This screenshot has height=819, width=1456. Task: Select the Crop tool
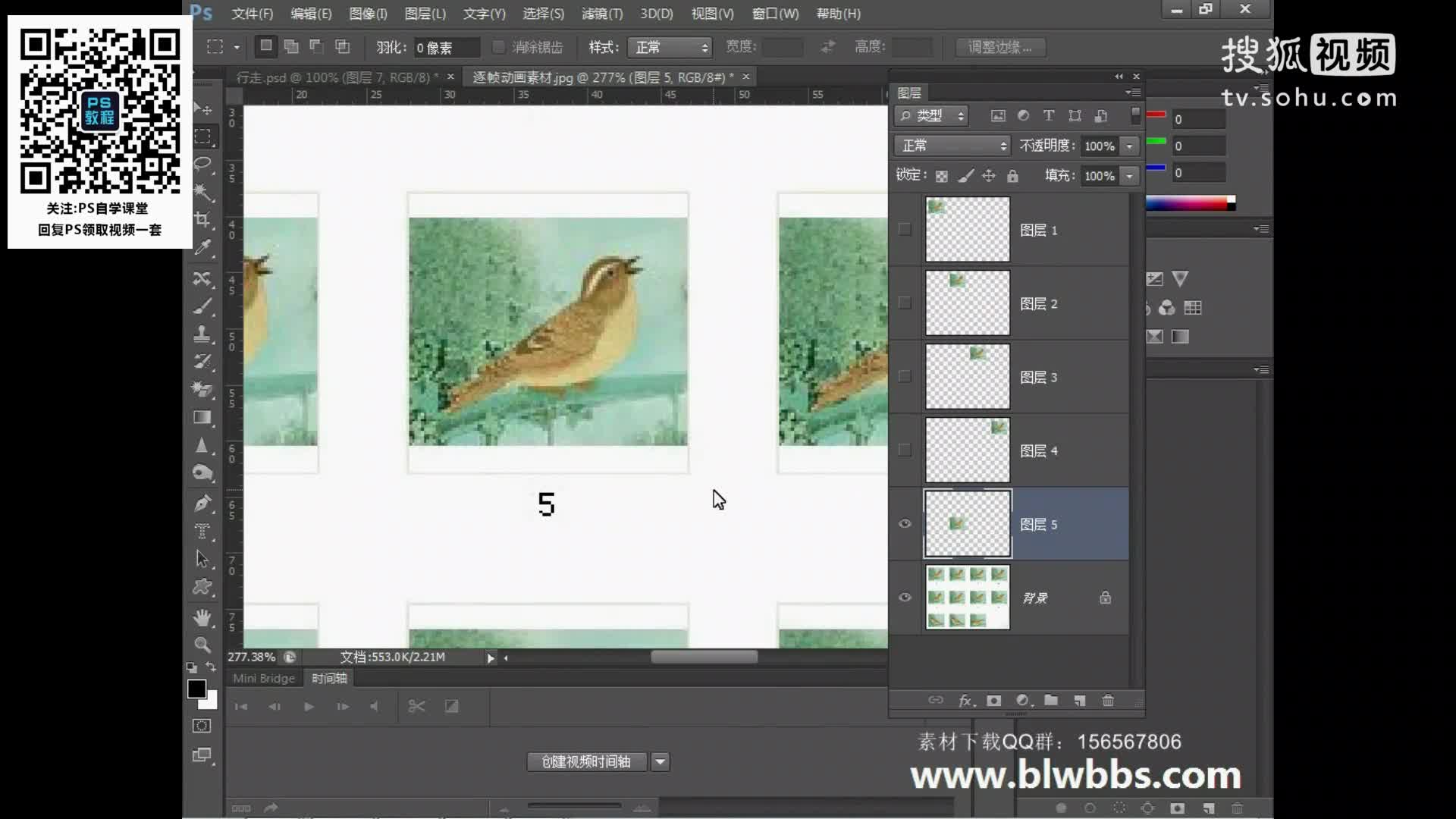[x=202, y=220]
